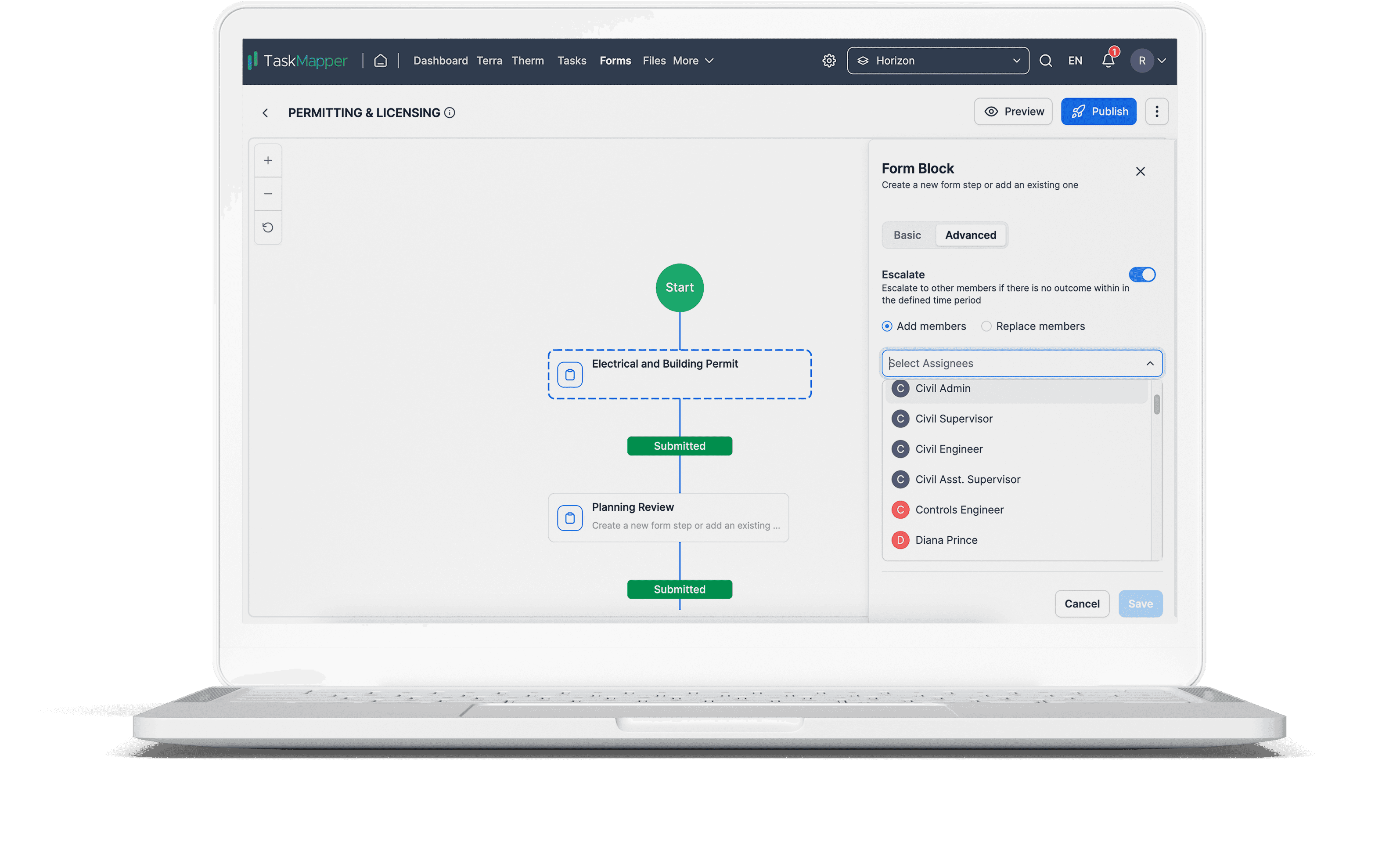This screenshot has height=853, width=1400.
Task: Select the Replace members radio
Action: (x=986, y=326)
